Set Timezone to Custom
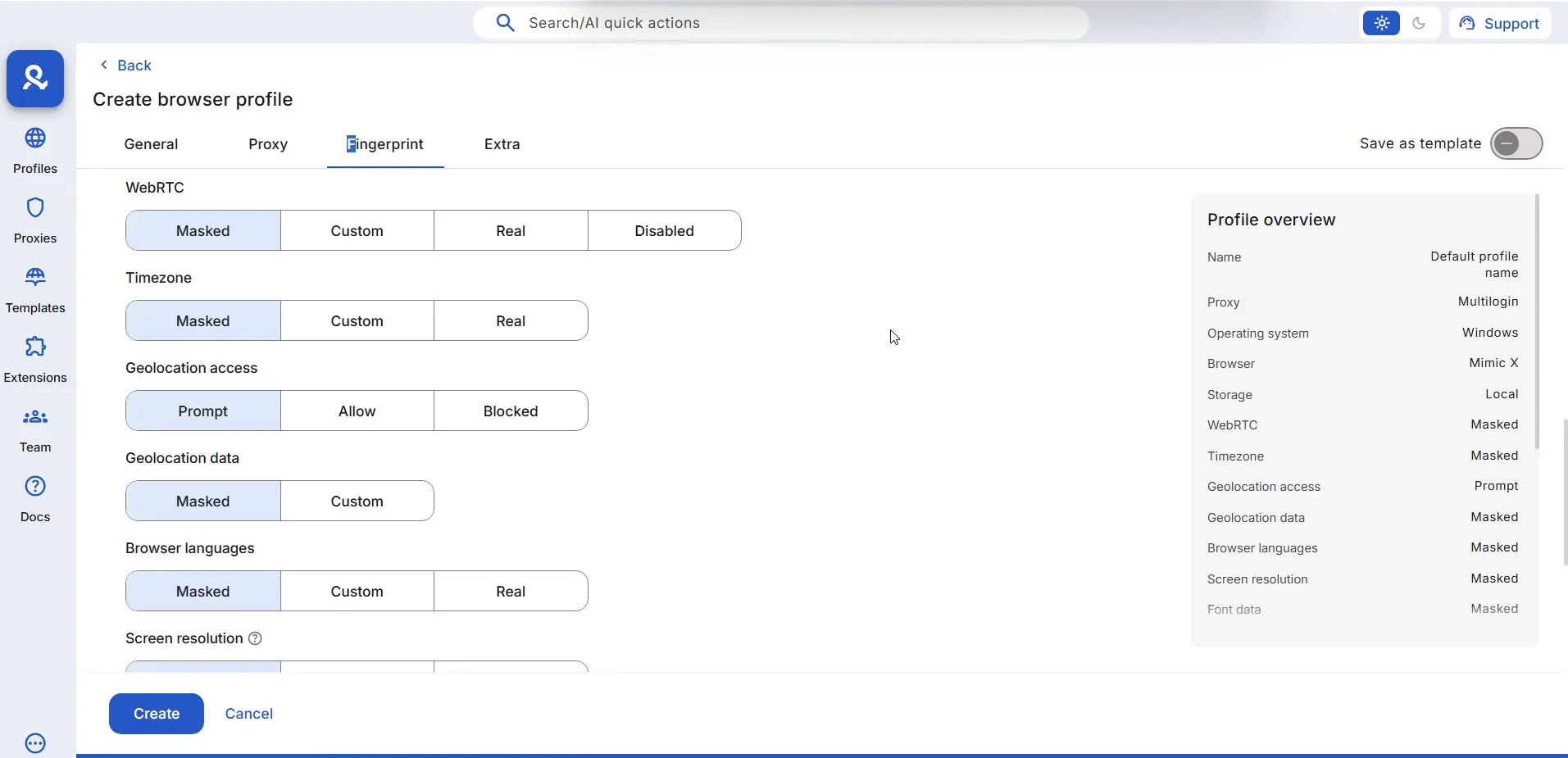 coord(357,320)
